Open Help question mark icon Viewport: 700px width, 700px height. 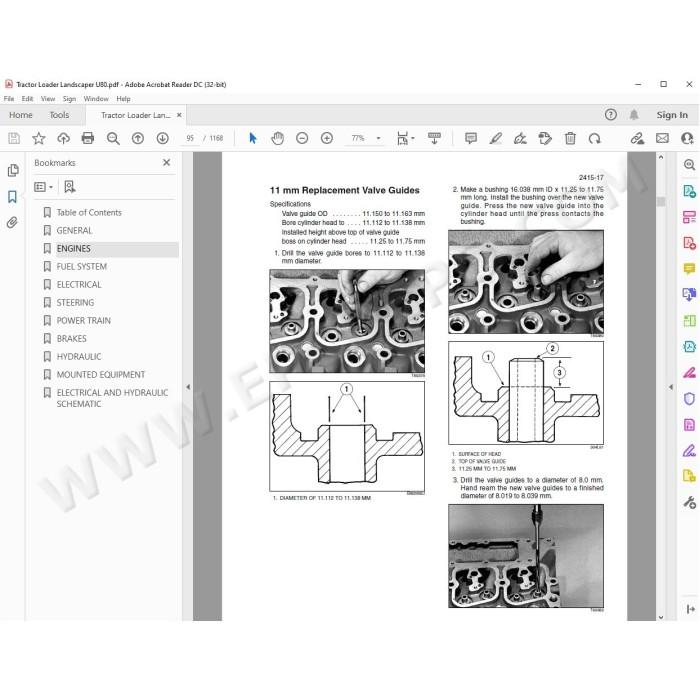[611, 115]
